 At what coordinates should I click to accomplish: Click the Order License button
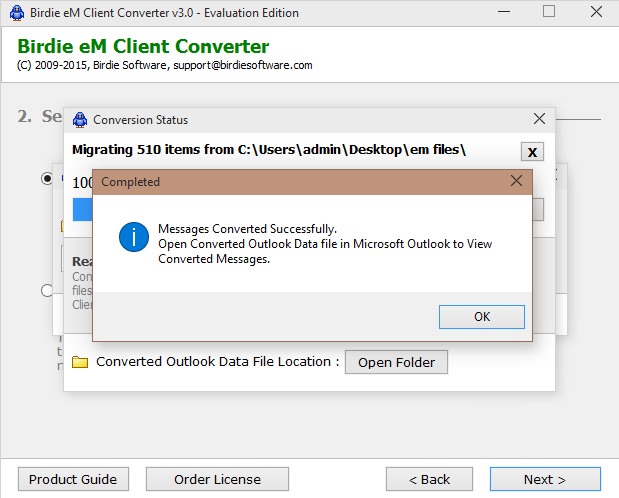pyautogui.click(x=218, y=479)
